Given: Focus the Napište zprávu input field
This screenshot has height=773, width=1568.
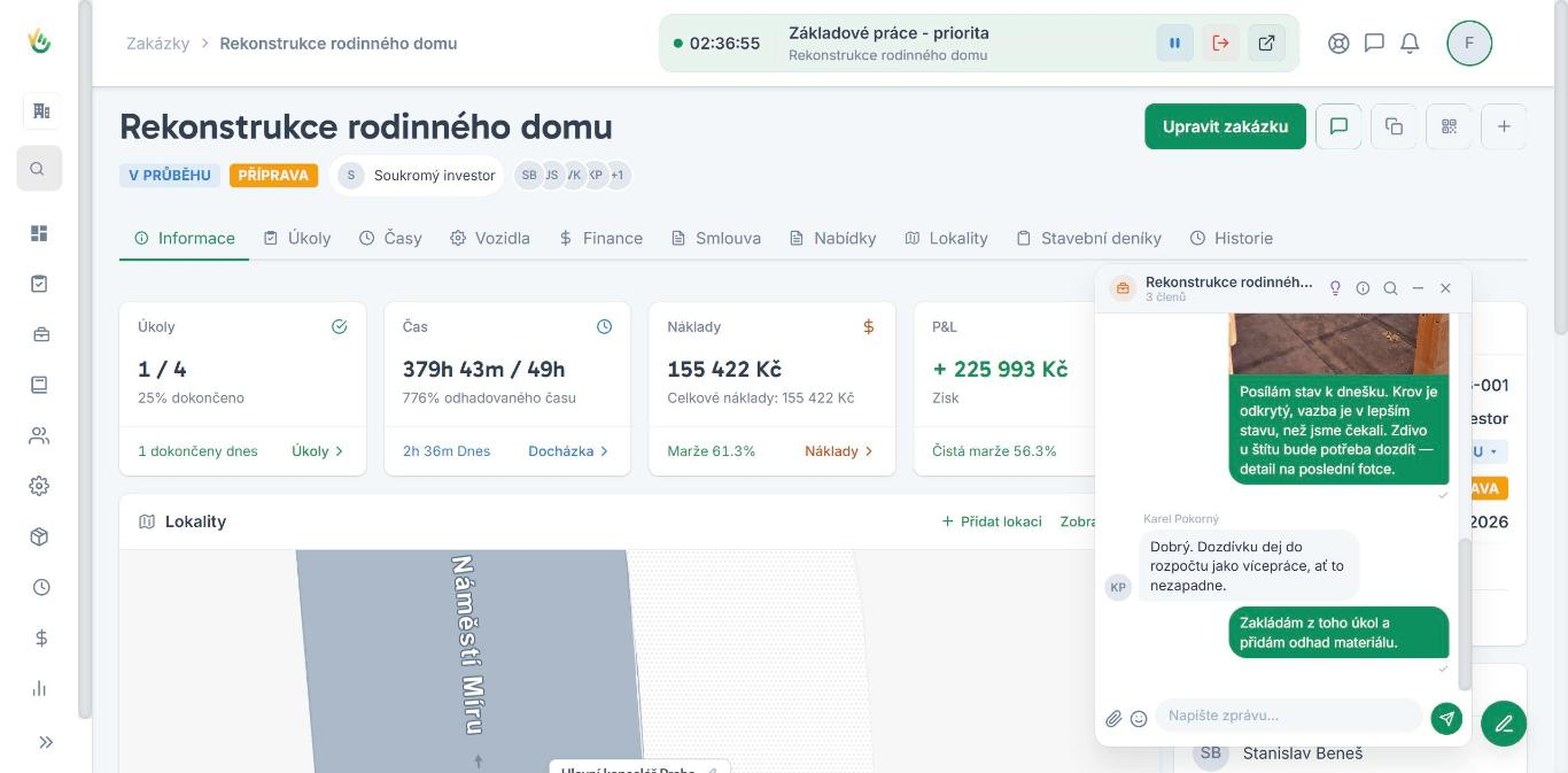Looking at the screenshot, I should click(1288, 716).
